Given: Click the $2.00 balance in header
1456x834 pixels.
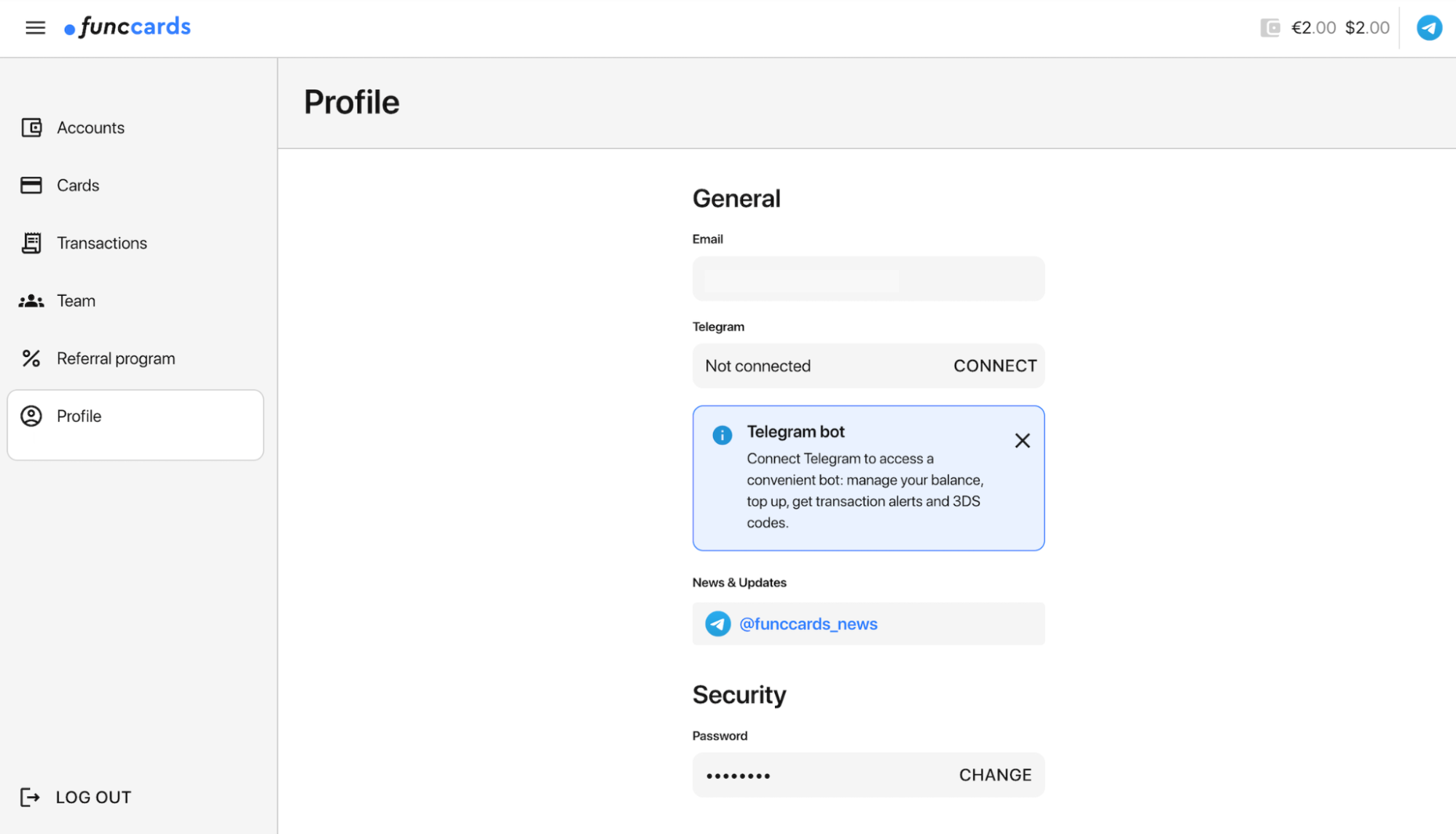Looking at the screenshot, I should click(1366, 28).
